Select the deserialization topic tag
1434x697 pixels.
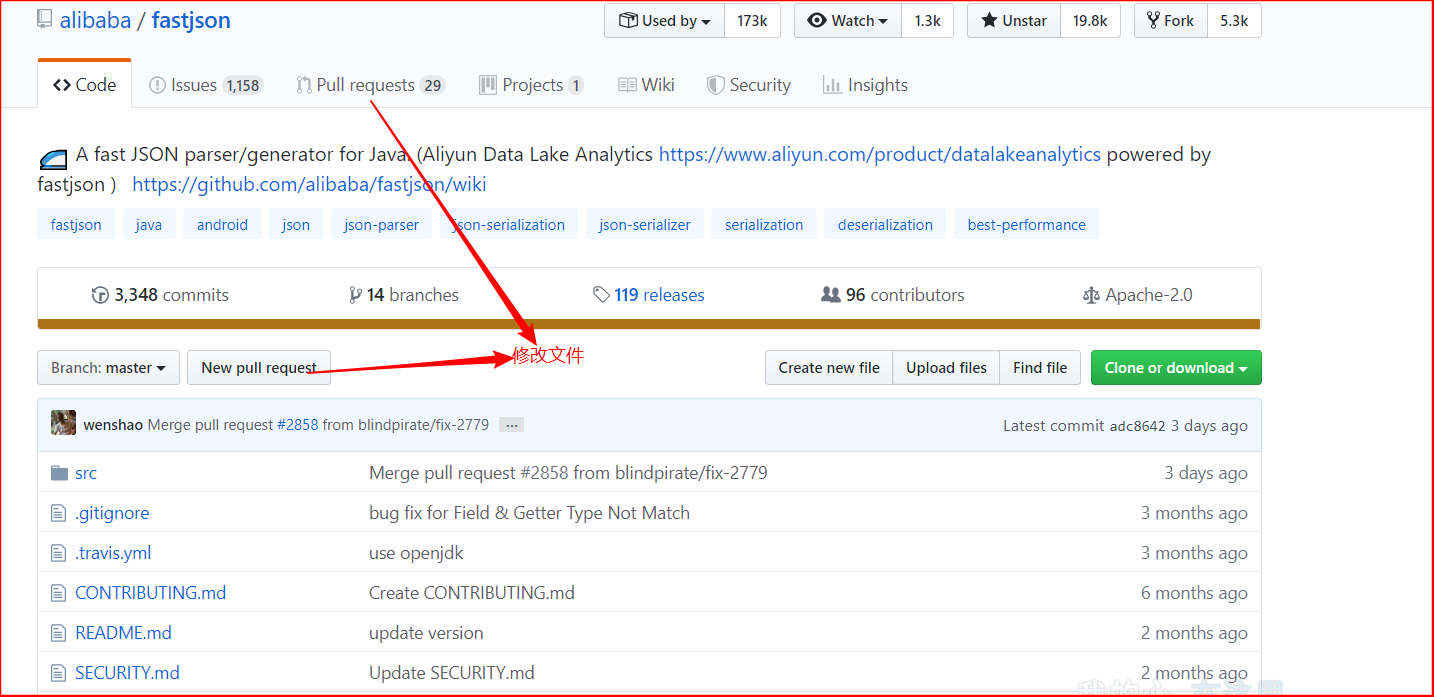[x=885, y=224]
